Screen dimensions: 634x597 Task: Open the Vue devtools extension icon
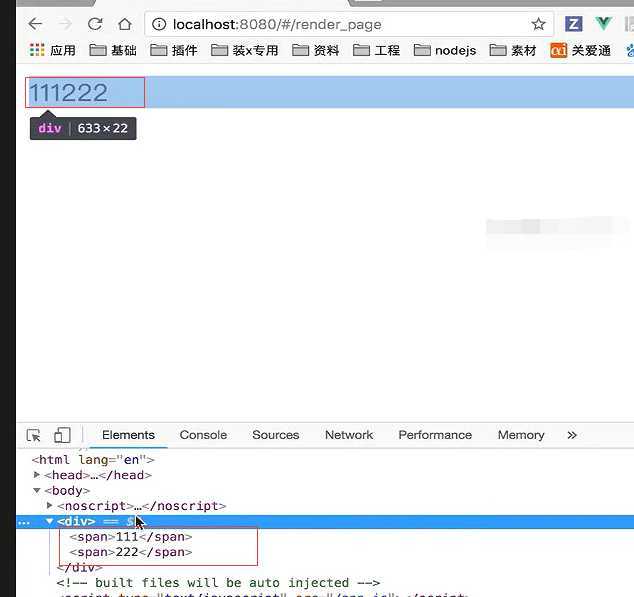point(604,23)
